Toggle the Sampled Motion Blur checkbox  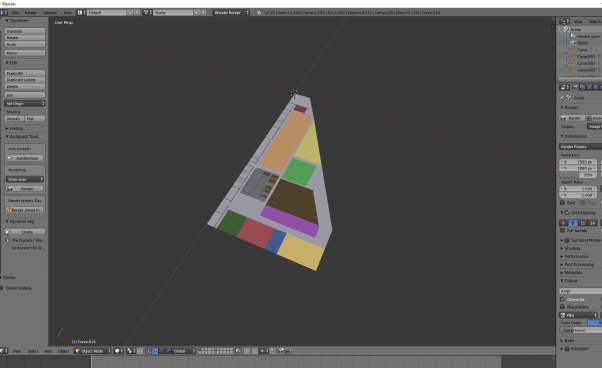[567, 240]
